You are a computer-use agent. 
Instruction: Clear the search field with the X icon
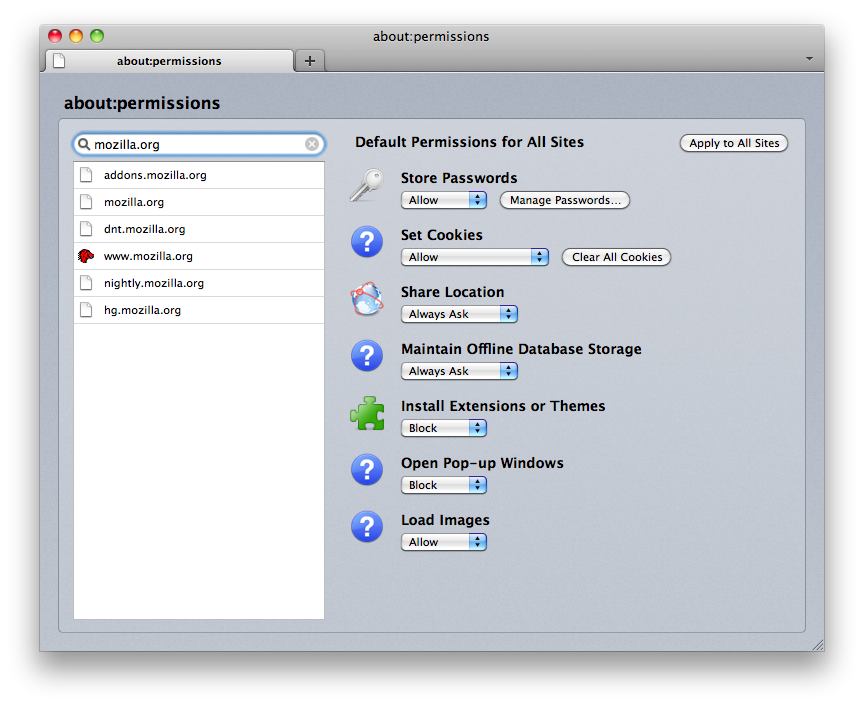(x=312, y=144)
